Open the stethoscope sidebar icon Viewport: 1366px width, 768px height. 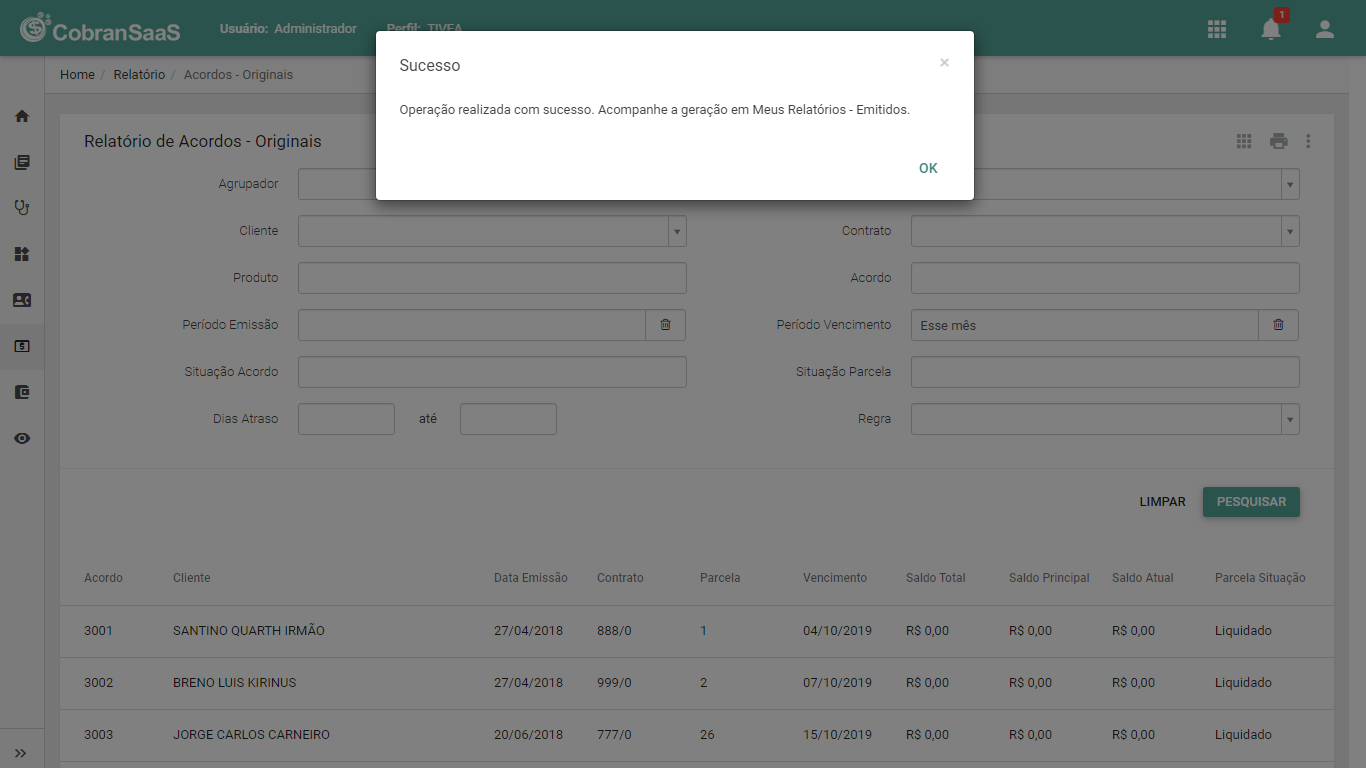tap(22, 208)
